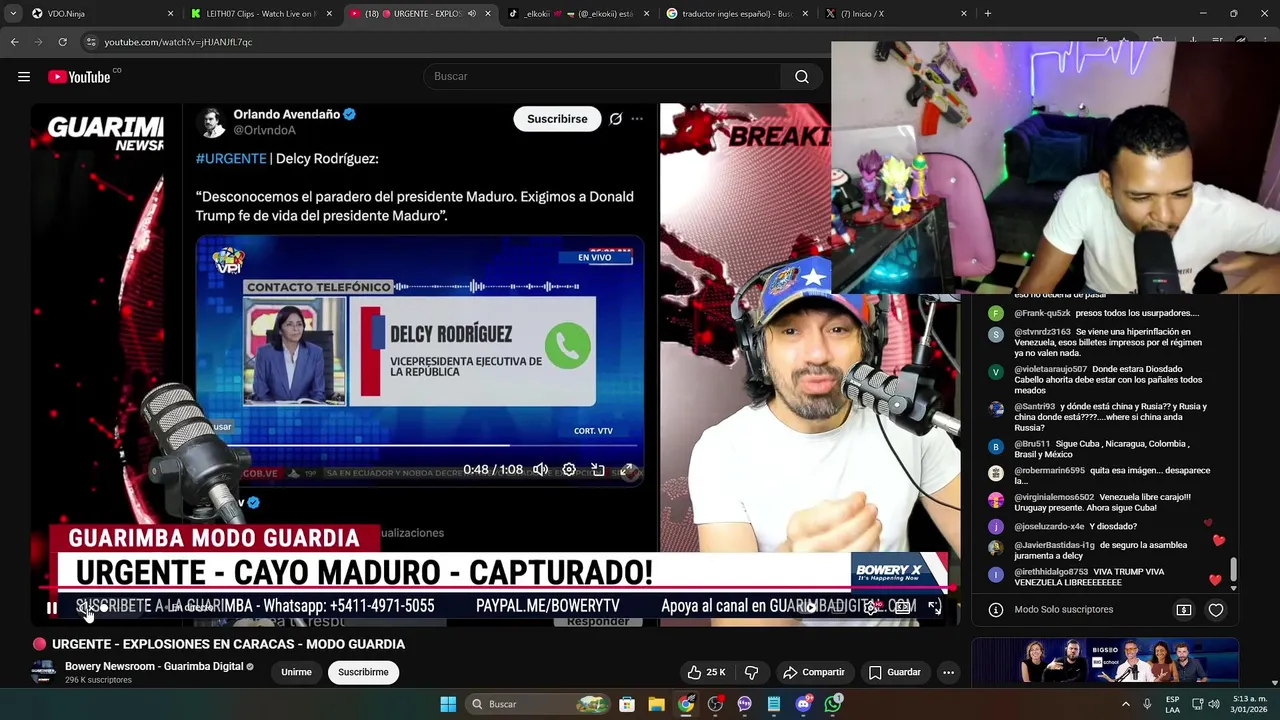Dislike the live stream video
The image size is (1280, 720).
coord(752,672)
